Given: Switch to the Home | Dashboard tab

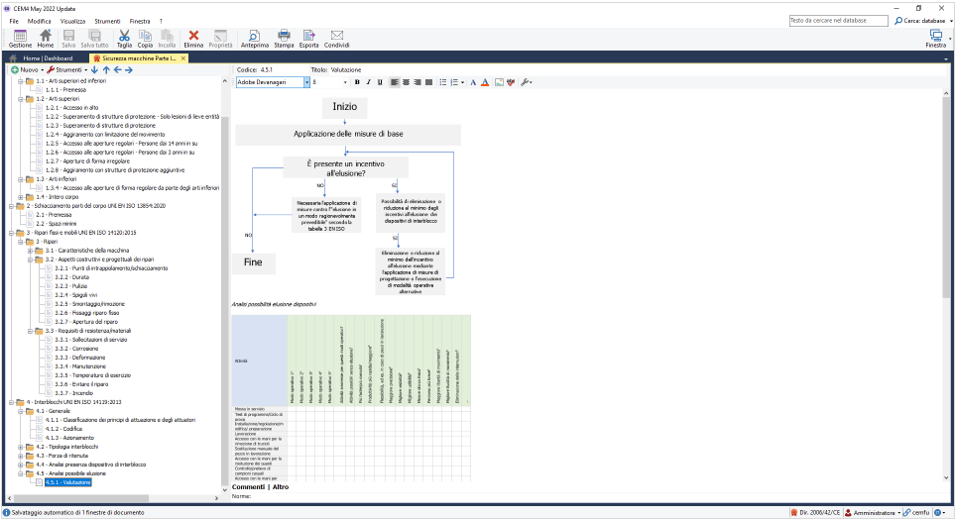Looking at the screenshot, I should coord(47,58).
